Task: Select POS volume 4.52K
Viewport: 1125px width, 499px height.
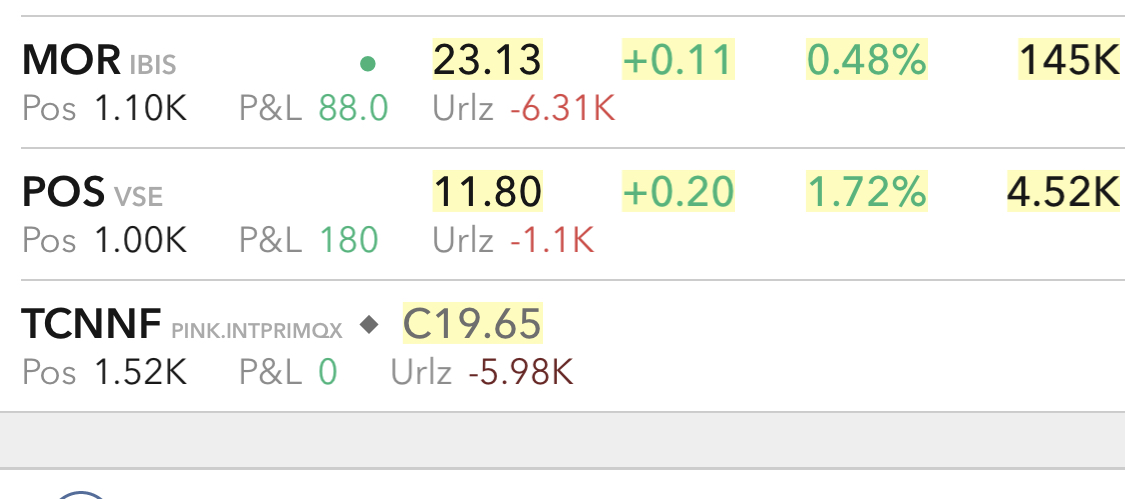Action: coord(1062,191)
